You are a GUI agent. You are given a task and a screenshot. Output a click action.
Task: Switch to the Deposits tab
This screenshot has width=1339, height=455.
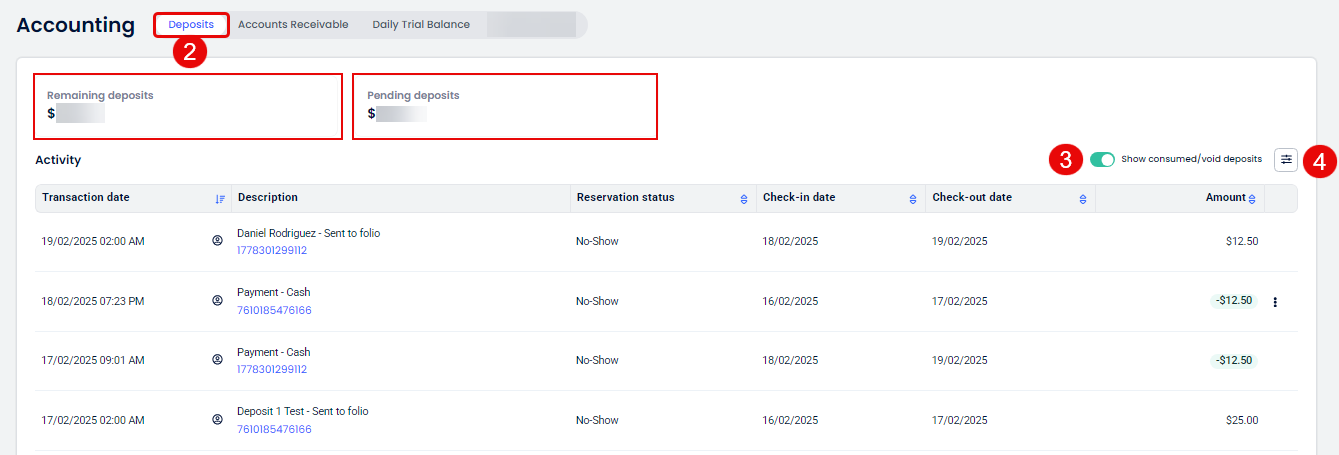(x=191, y=25)
